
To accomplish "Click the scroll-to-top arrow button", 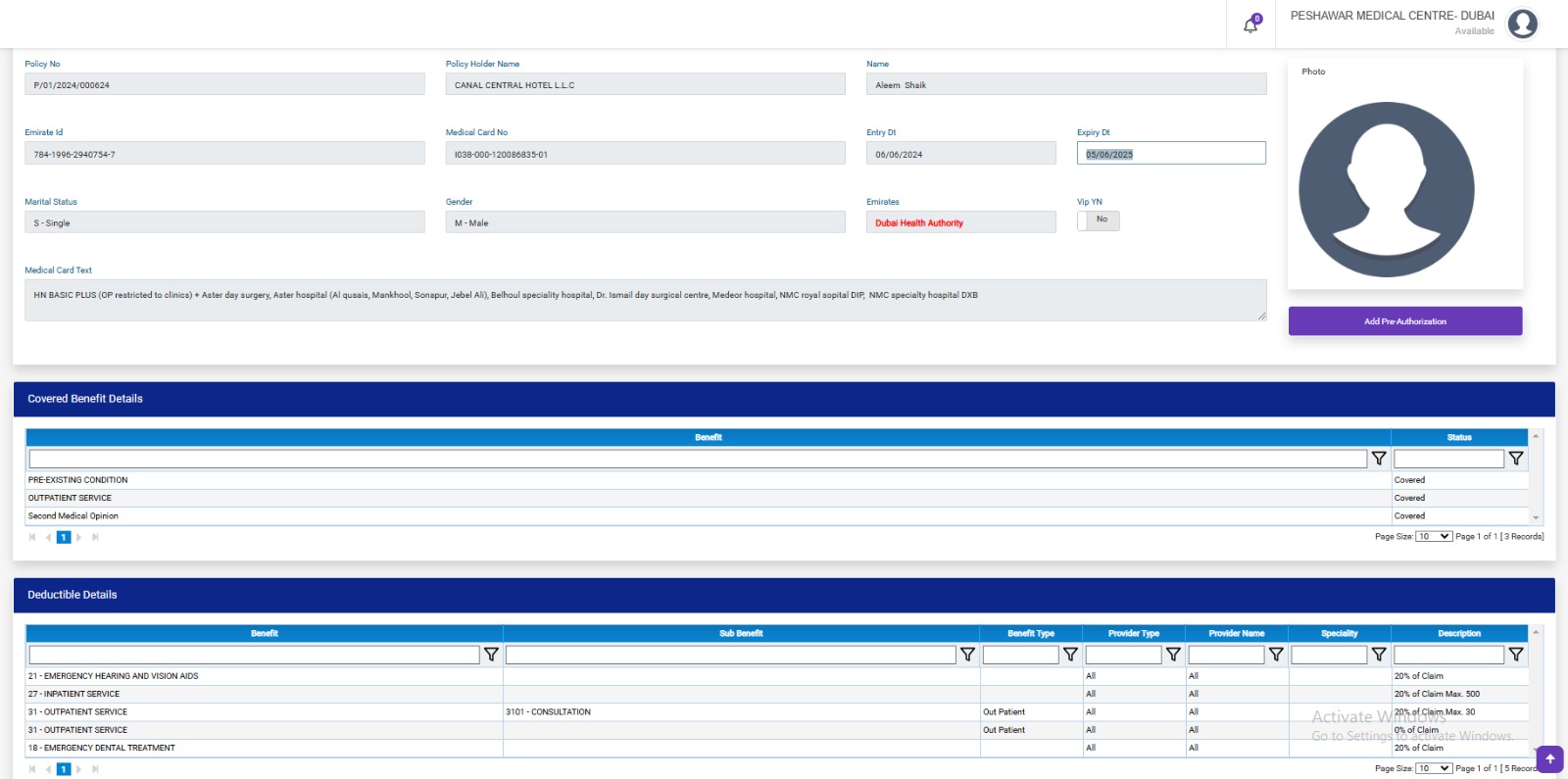I will point(1549,758).
